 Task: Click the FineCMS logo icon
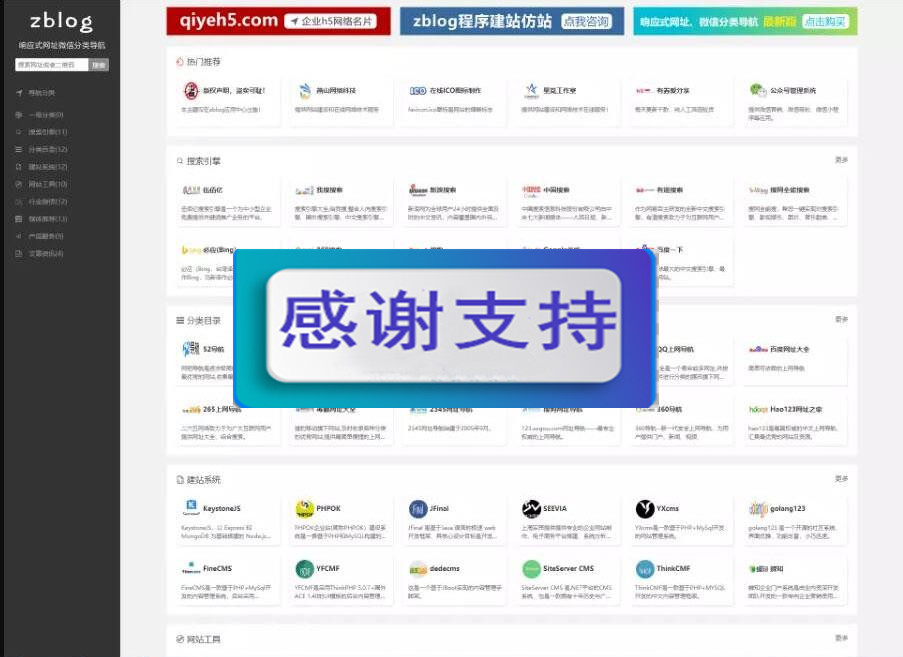tap(191, 568)
